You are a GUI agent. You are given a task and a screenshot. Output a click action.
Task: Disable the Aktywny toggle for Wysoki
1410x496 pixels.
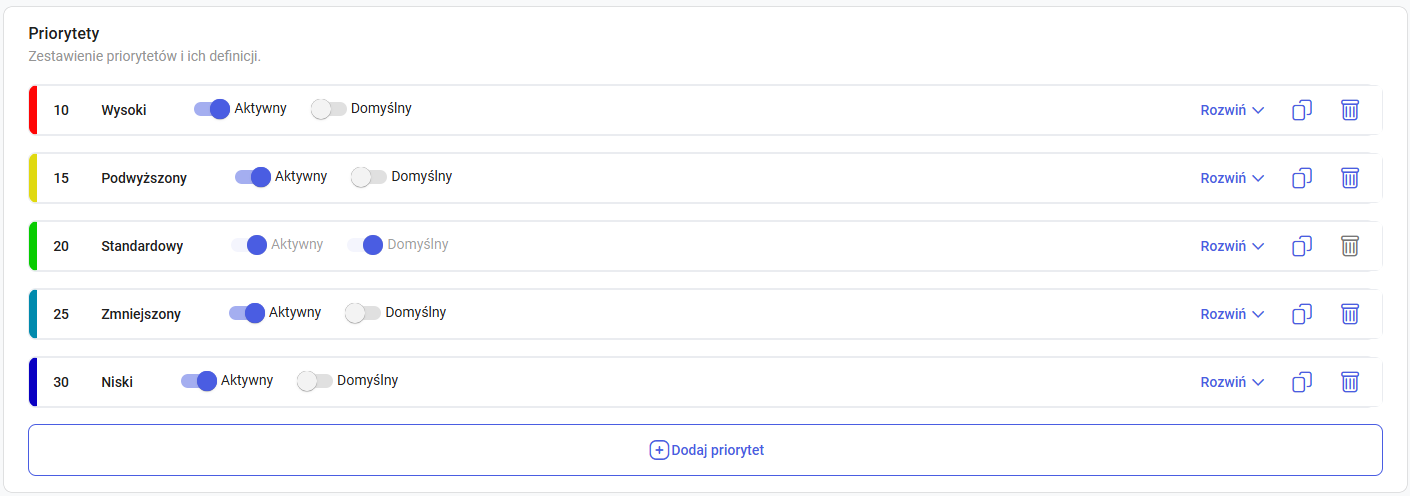click(x=212, y=109)
